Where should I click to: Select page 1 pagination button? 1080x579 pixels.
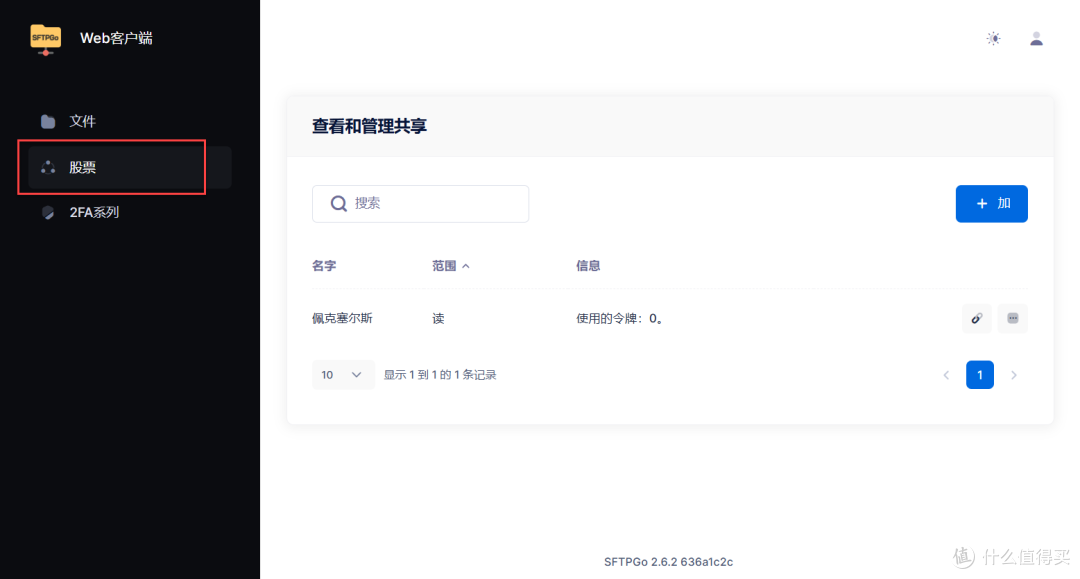[x=979, y=375]
